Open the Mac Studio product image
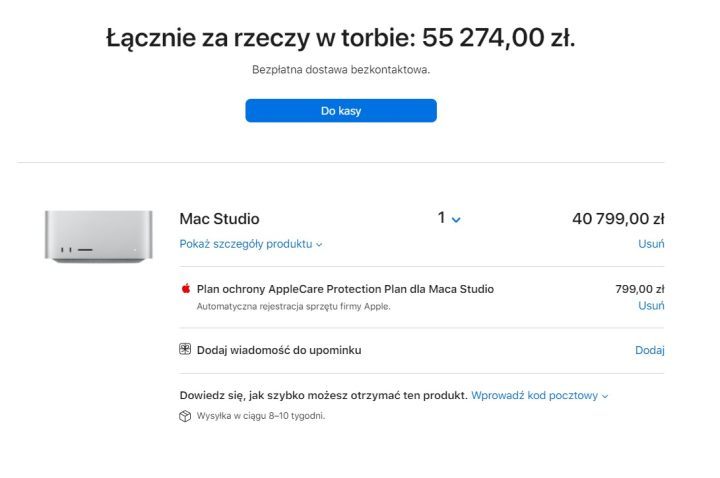The image size is (720, 478). (x=98, y=236)
